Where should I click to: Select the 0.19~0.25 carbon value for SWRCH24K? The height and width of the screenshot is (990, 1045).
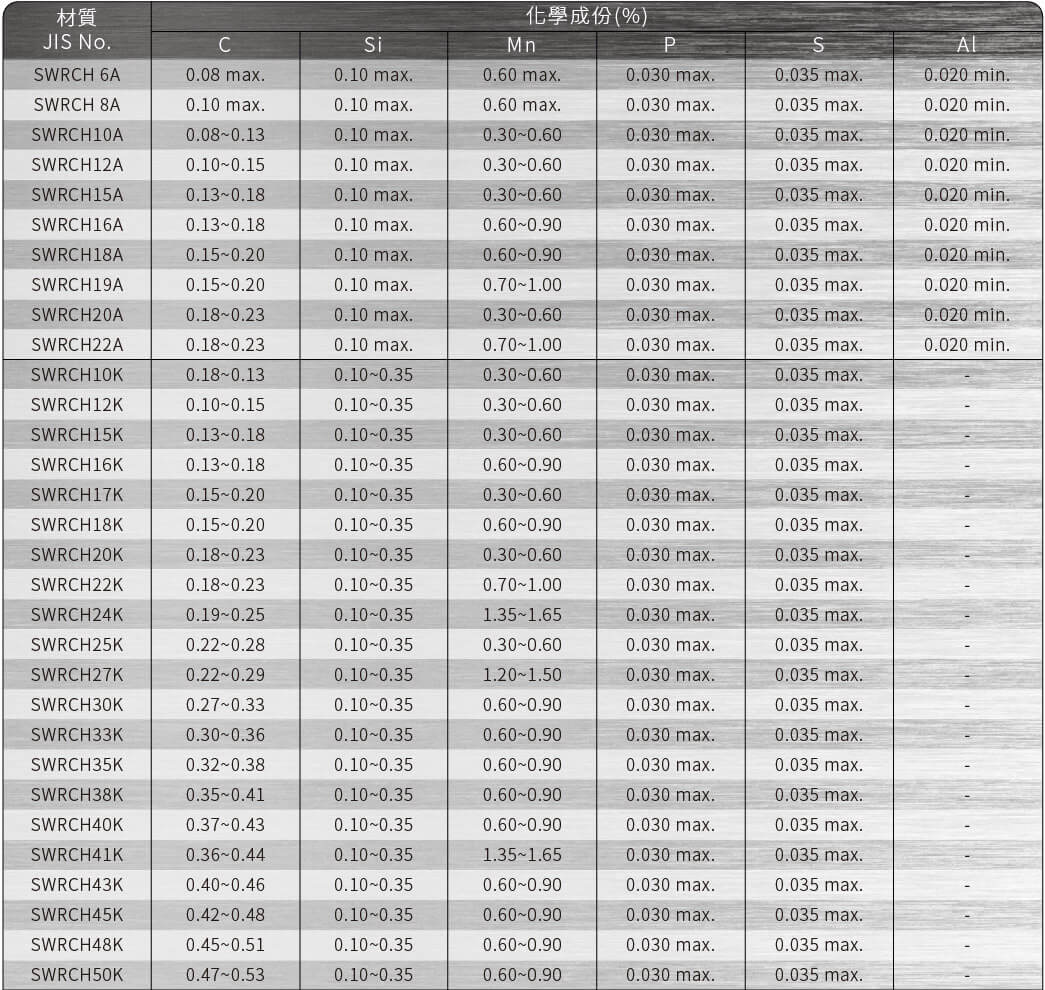point(225,615)
